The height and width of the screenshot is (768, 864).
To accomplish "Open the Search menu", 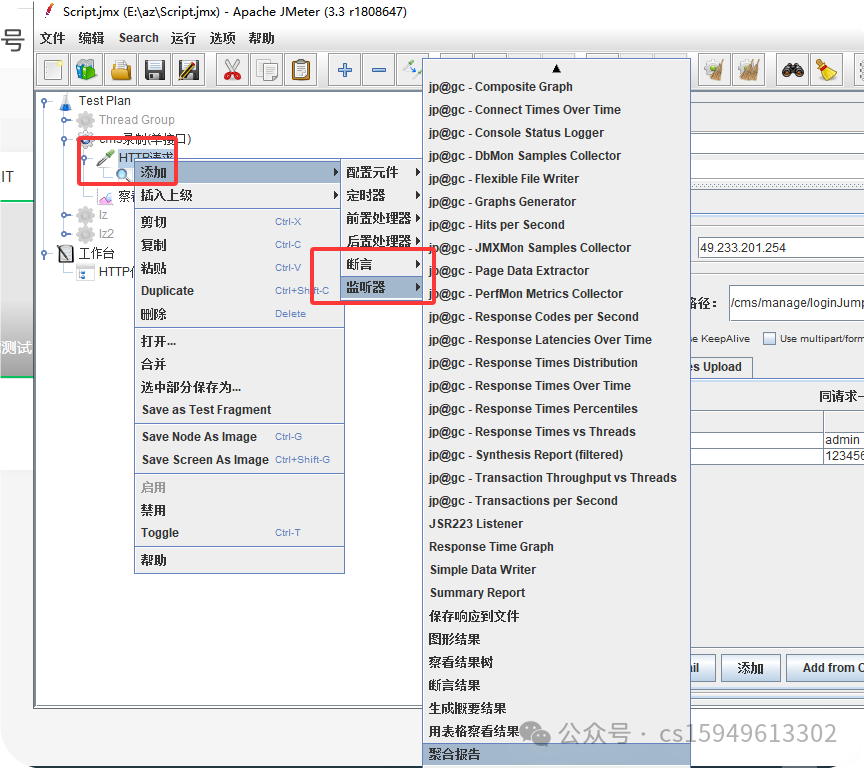I will [x=138, y=38].
